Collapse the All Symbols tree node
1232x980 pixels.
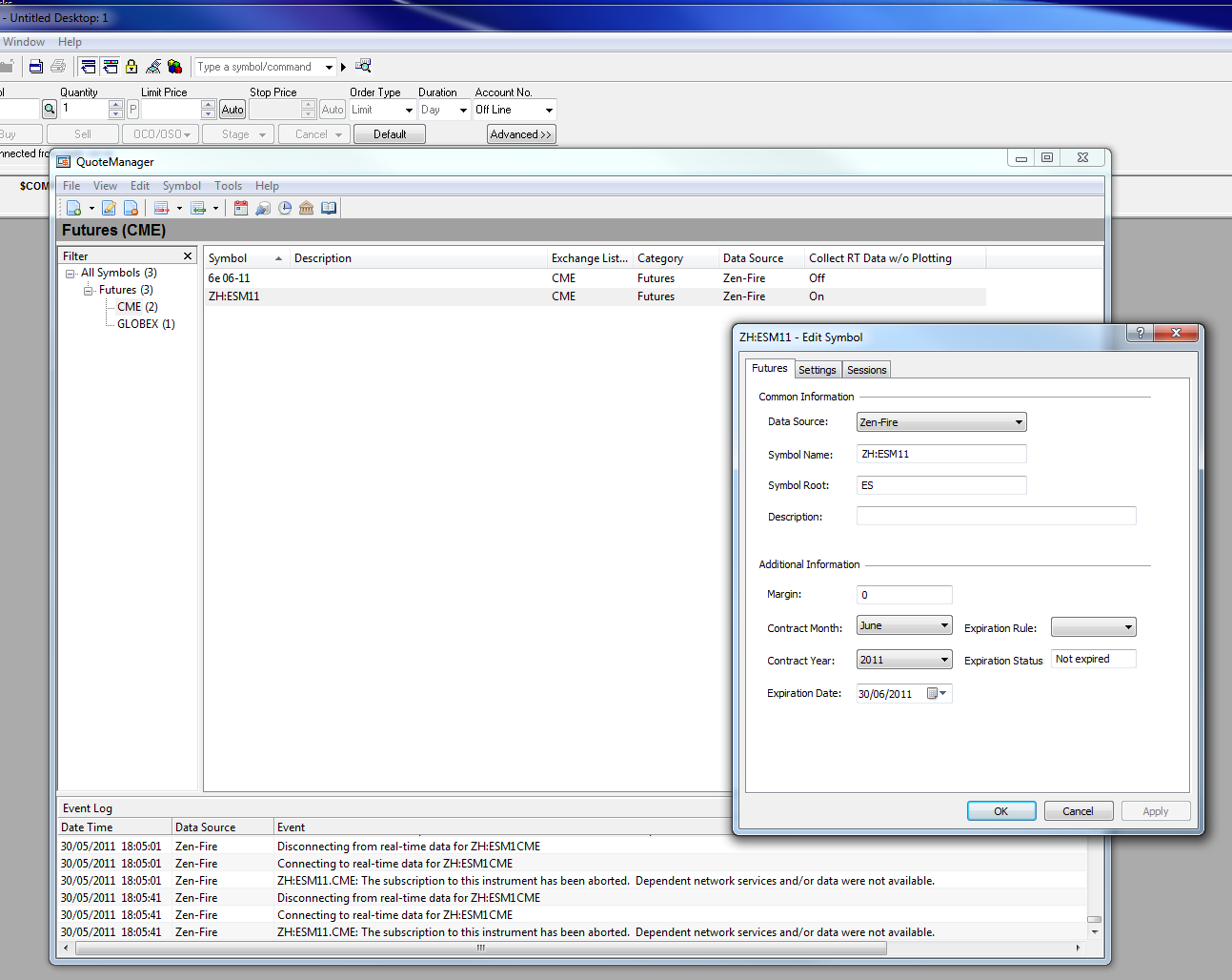(x=70, y=274)
